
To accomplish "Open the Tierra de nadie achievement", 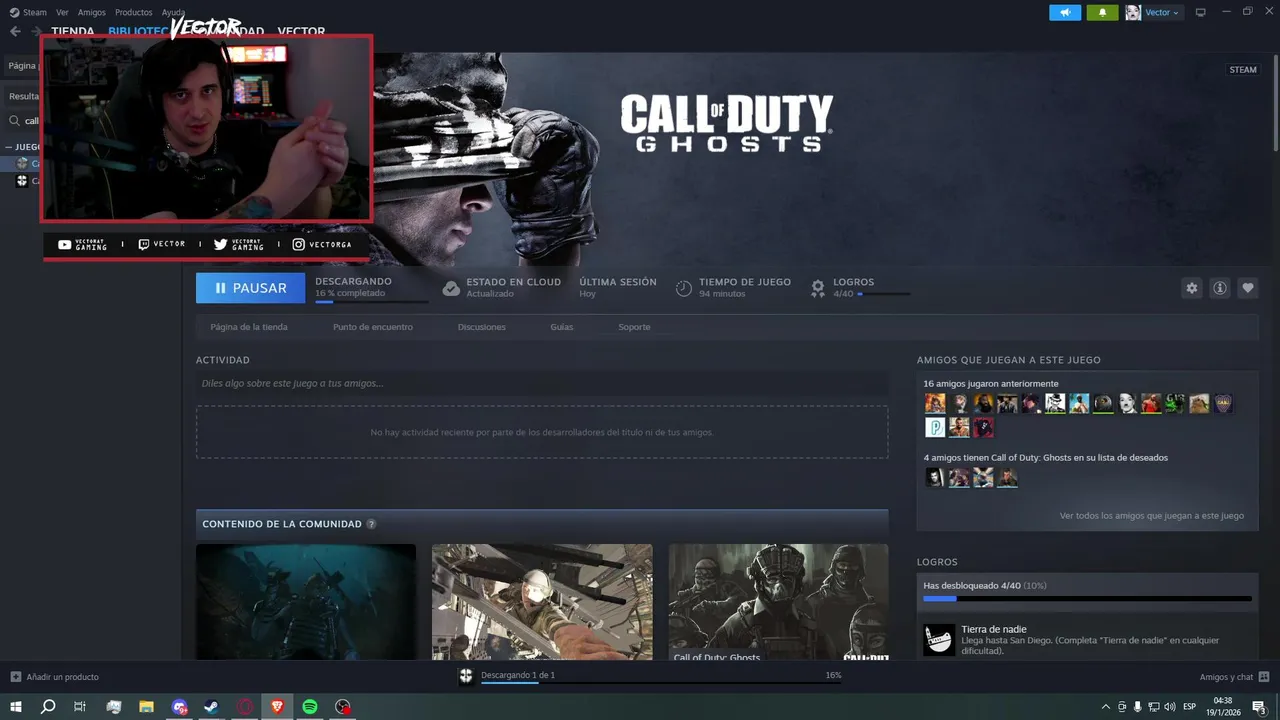I will tap(1087, 640).
